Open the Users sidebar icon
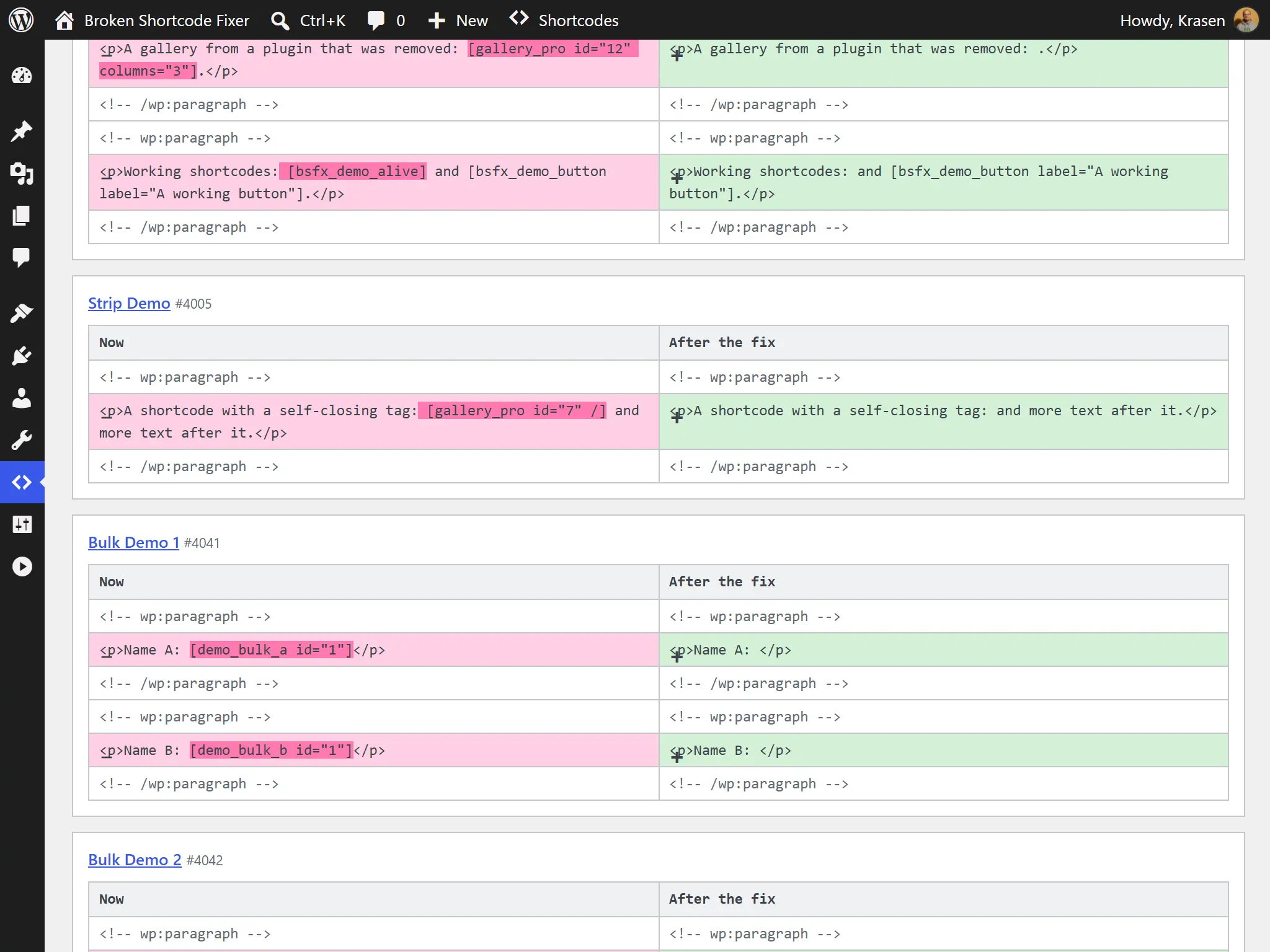This screenshot has height=952, width=1270. (22, 398)
